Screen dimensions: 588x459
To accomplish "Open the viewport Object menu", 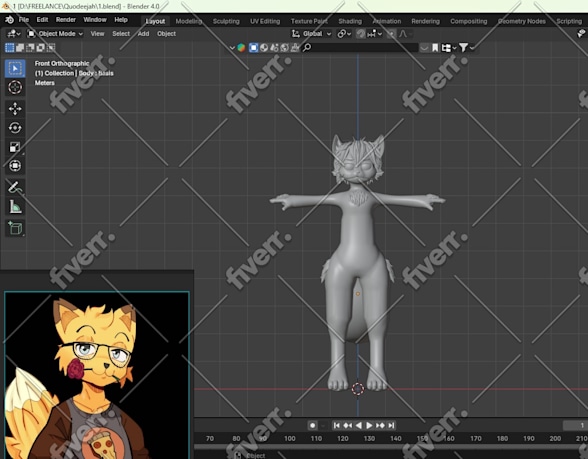I will tap(166, 34).
